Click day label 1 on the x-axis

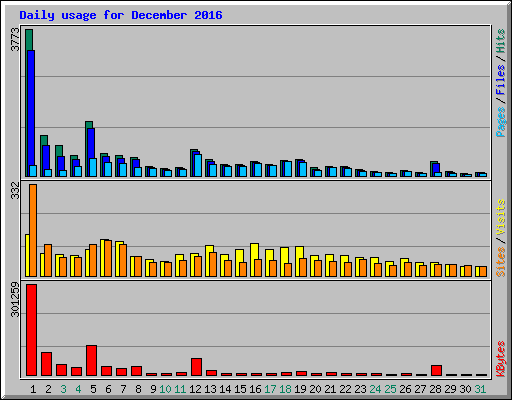pos(33,389)
